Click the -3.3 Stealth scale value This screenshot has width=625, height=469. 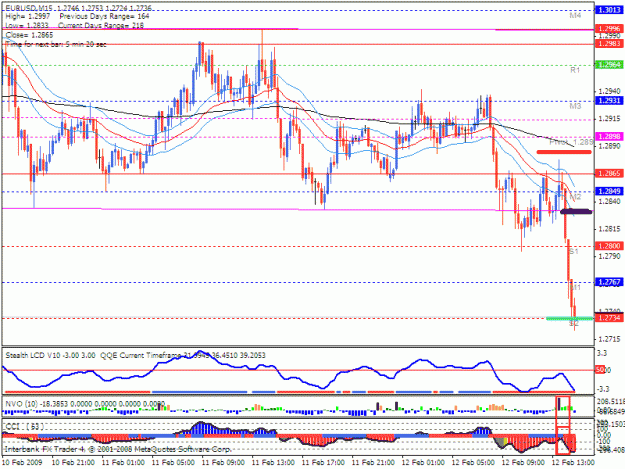(x=603, y=389)
